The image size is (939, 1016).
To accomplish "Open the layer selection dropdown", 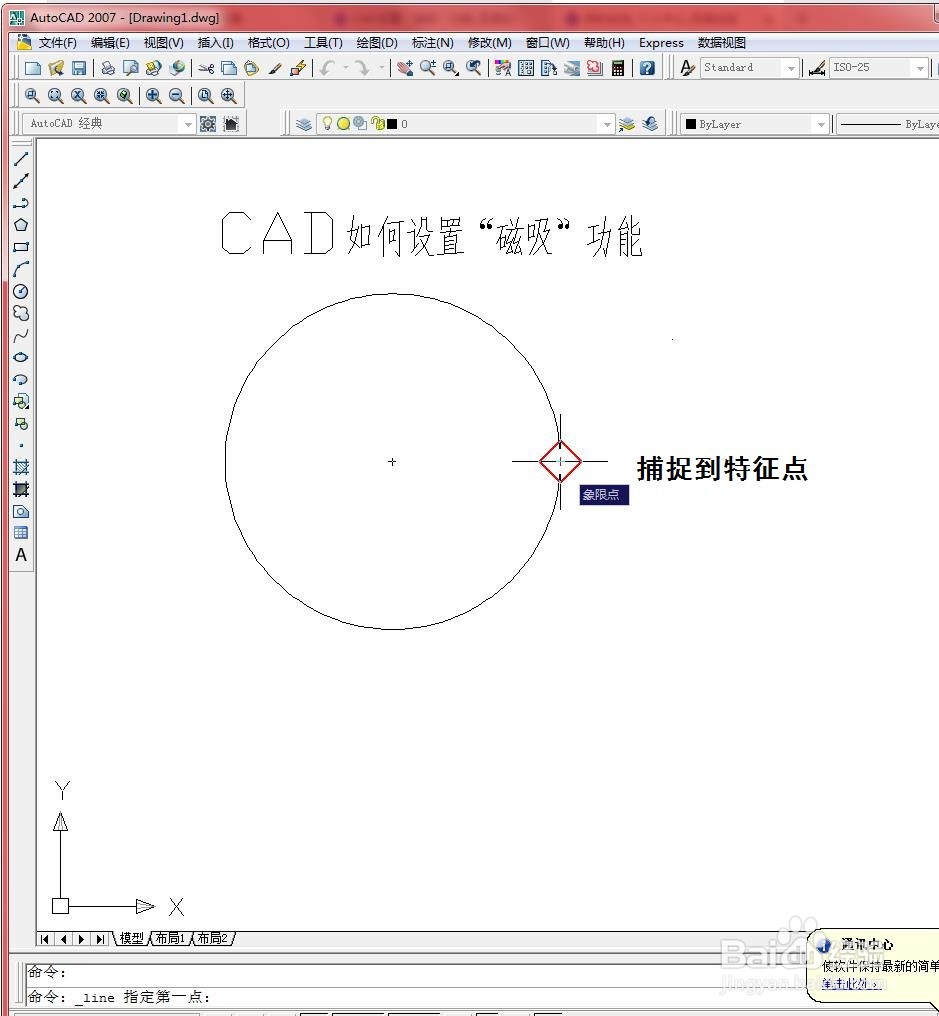I will (607, 123).
